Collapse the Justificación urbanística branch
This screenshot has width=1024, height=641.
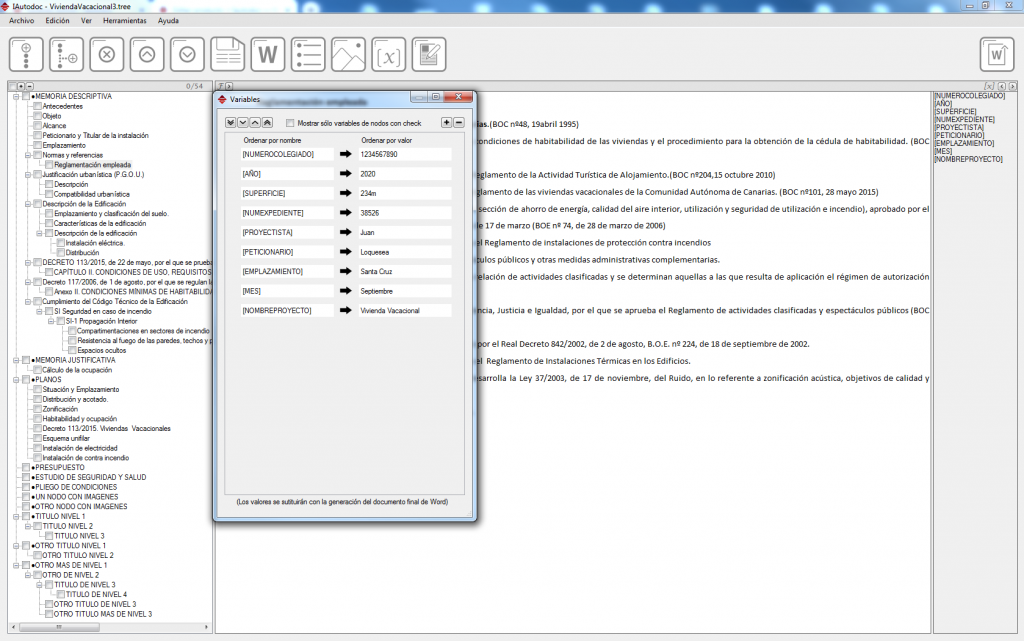tap(28, 174)
